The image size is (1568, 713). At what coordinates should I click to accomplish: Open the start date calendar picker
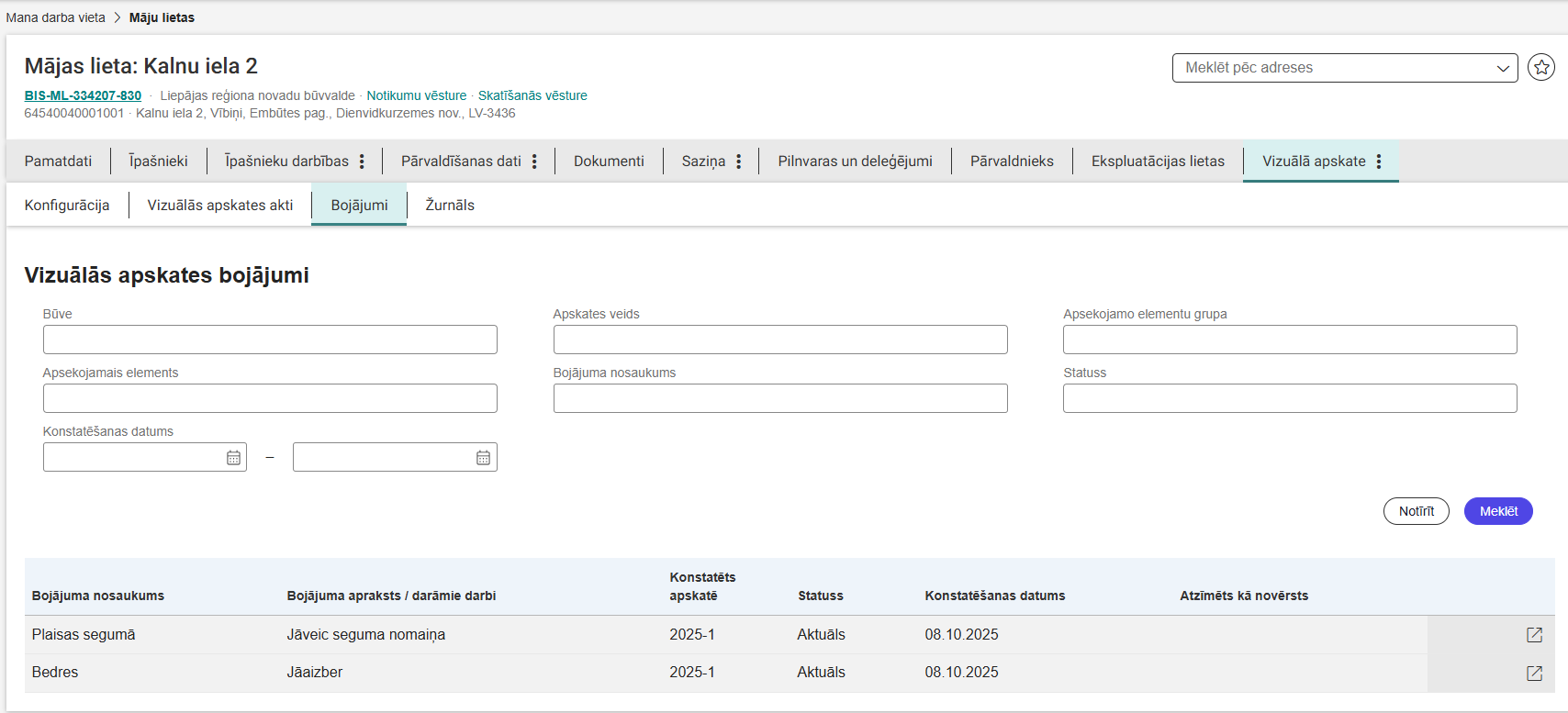pos(233,457)
